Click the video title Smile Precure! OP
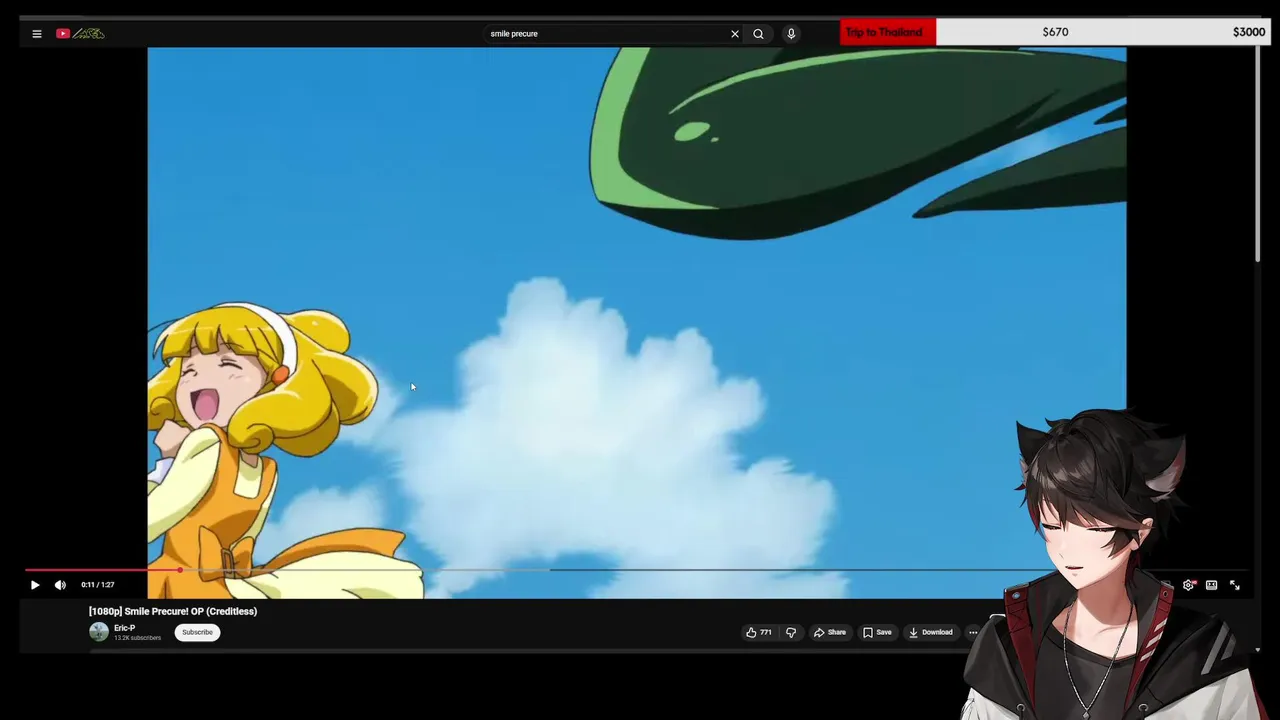 [173, 611]
